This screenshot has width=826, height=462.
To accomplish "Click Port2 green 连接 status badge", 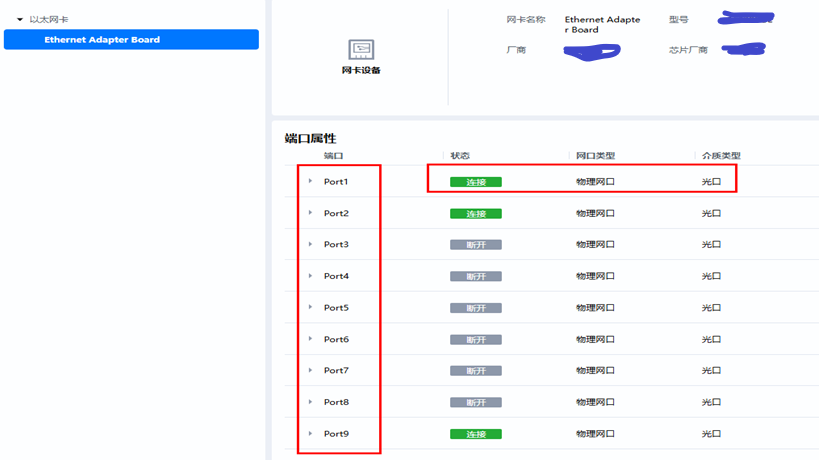I will point(475,214).
